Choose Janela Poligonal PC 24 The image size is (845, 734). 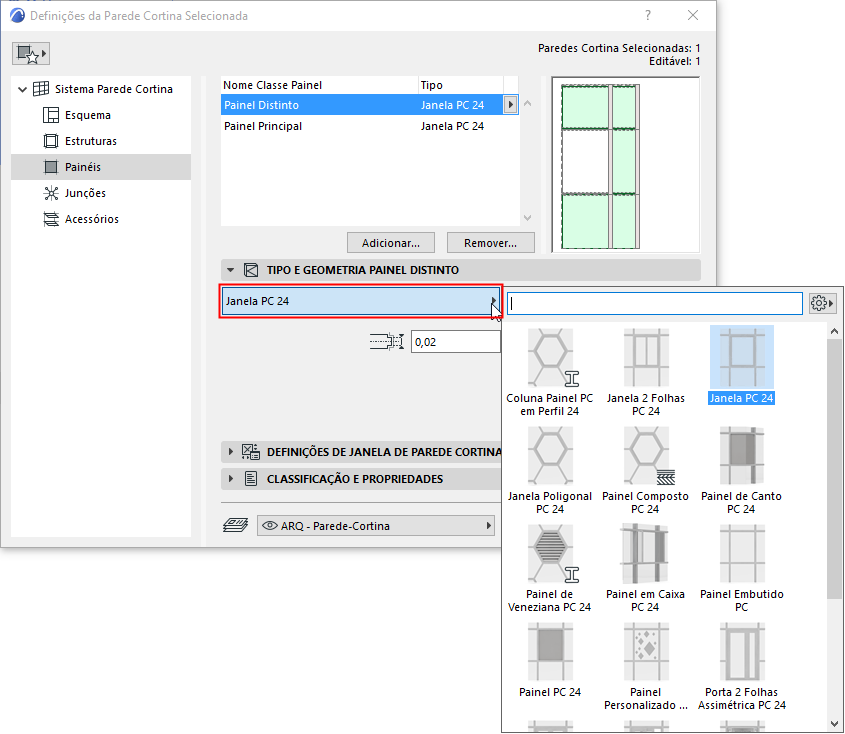[550, 470]
